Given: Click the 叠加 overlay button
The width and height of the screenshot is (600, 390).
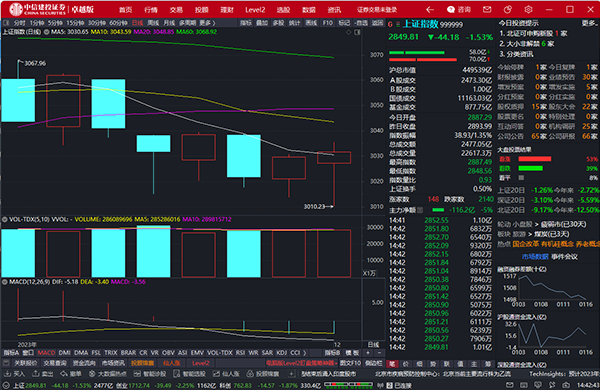Looking at the screenshot, I should (262, 23).
